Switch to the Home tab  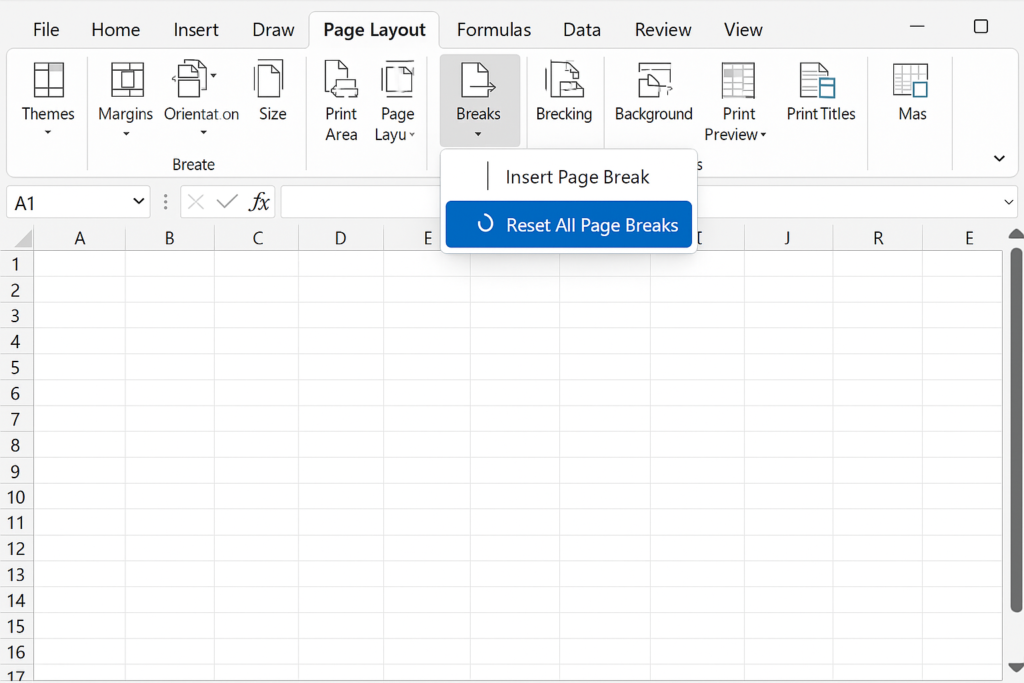pos(116,30)
